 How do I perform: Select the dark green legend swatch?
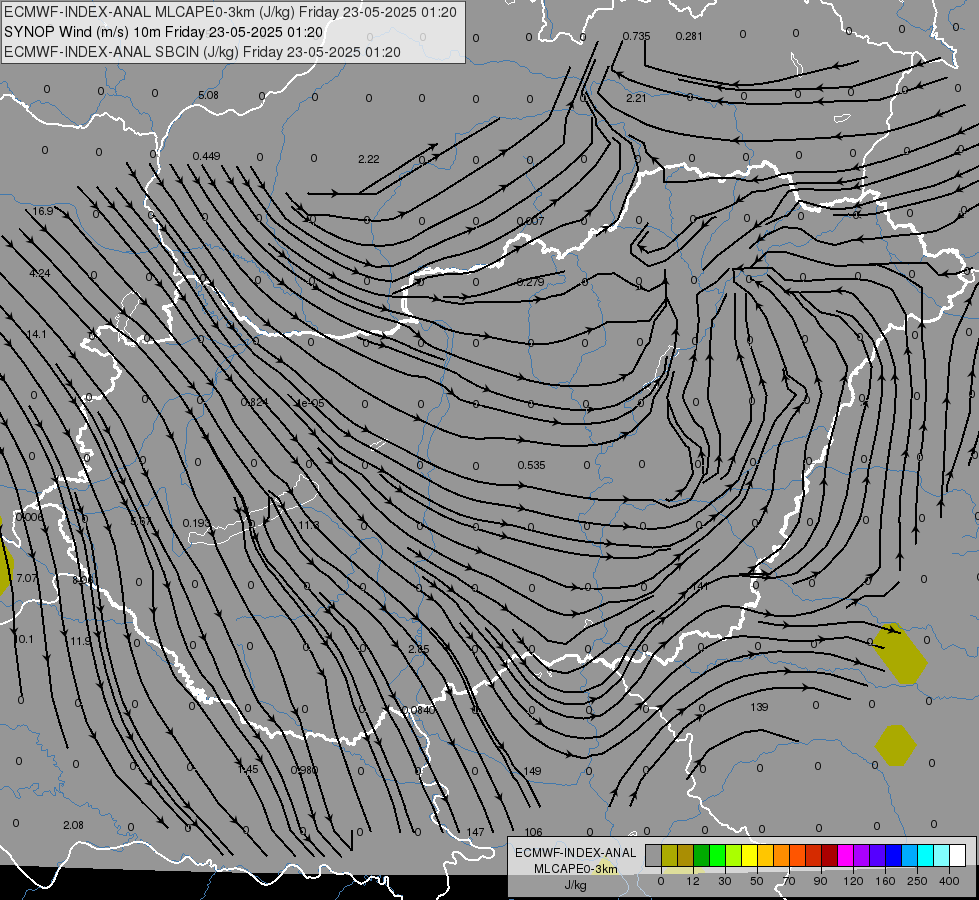pos(702,856)
